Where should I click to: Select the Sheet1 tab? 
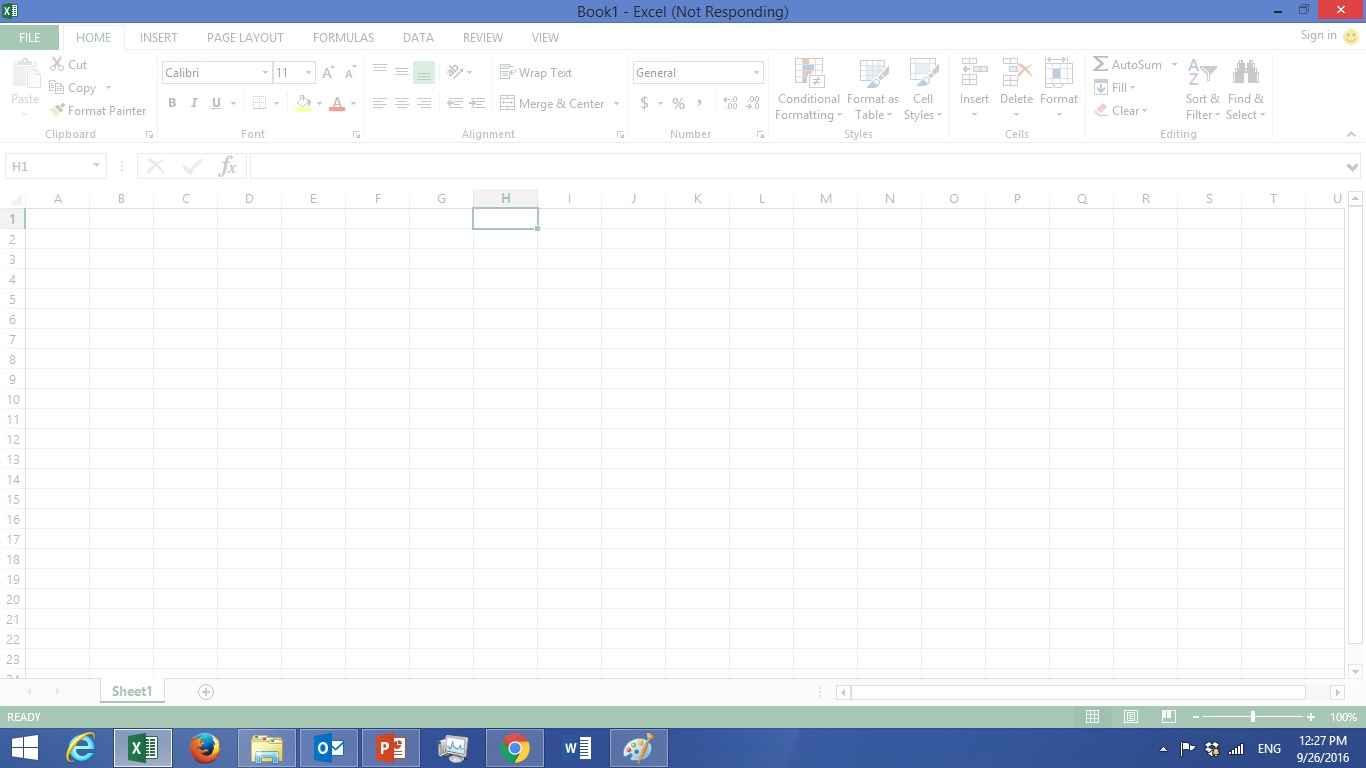(132, 691)
